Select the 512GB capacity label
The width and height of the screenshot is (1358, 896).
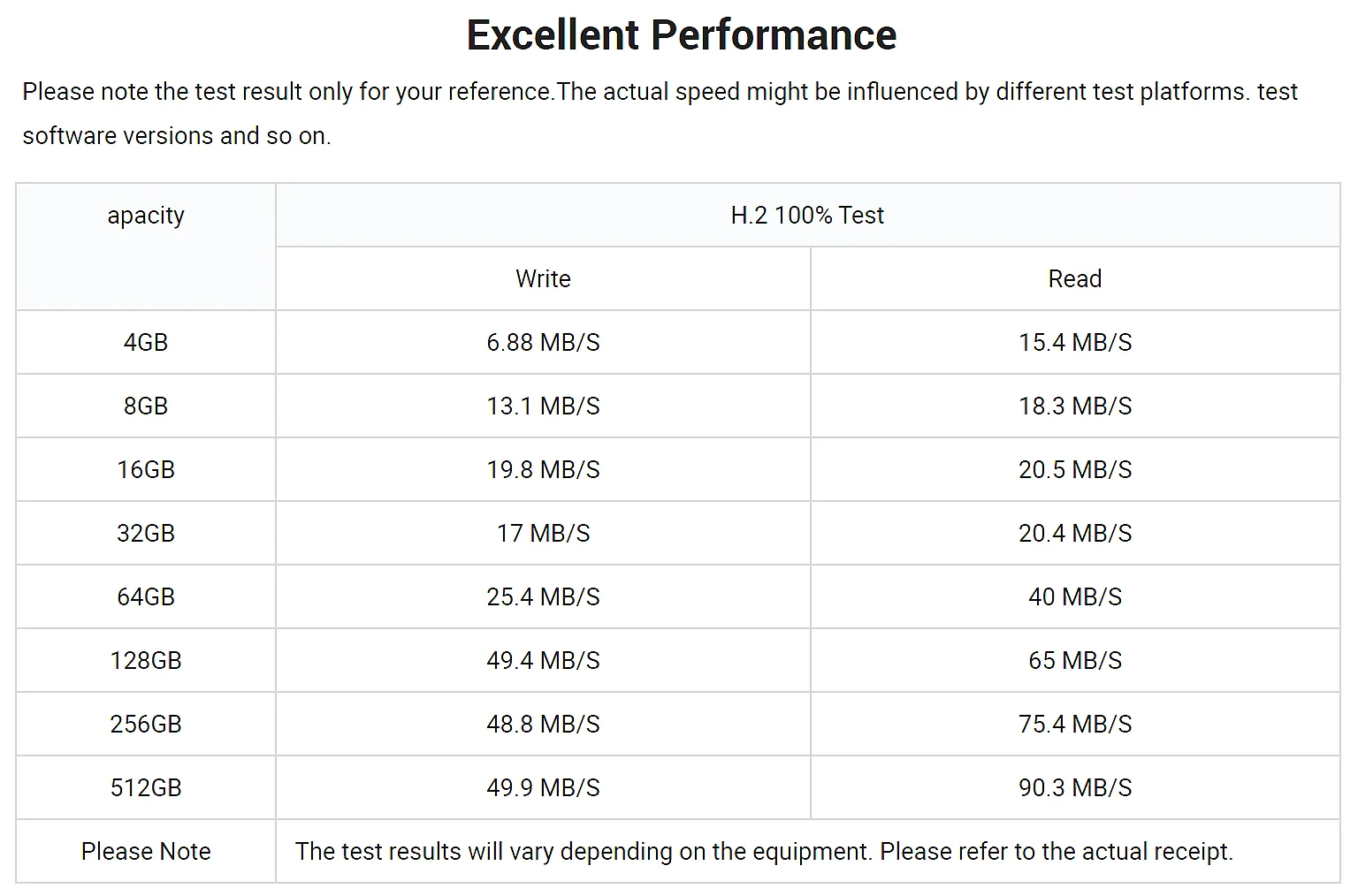(x=146, y=788)
